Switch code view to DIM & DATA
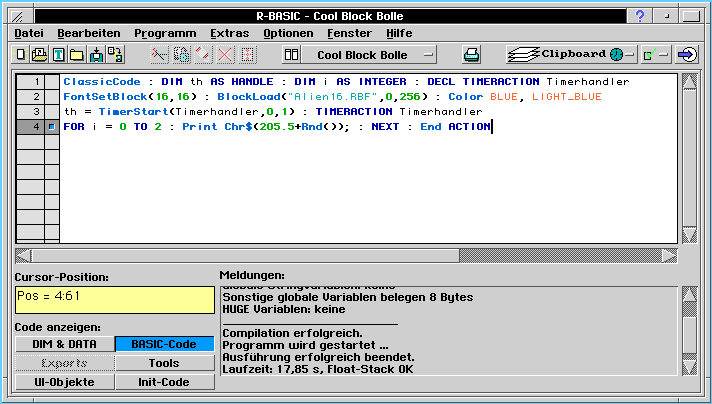This screenshot has width=712, height=404. (x=64, y=344)
